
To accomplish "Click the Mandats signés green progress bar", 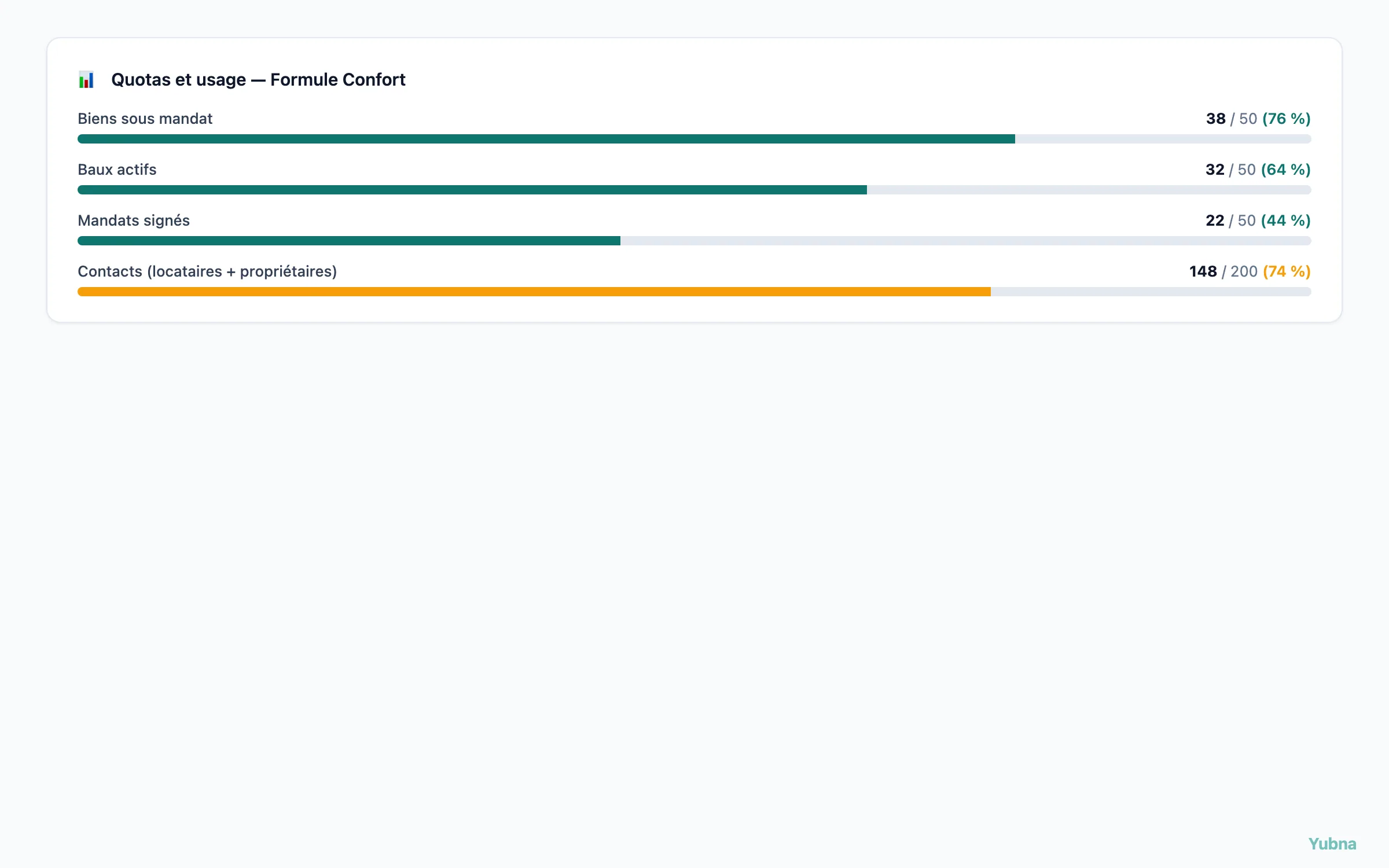I will [349, 241].
